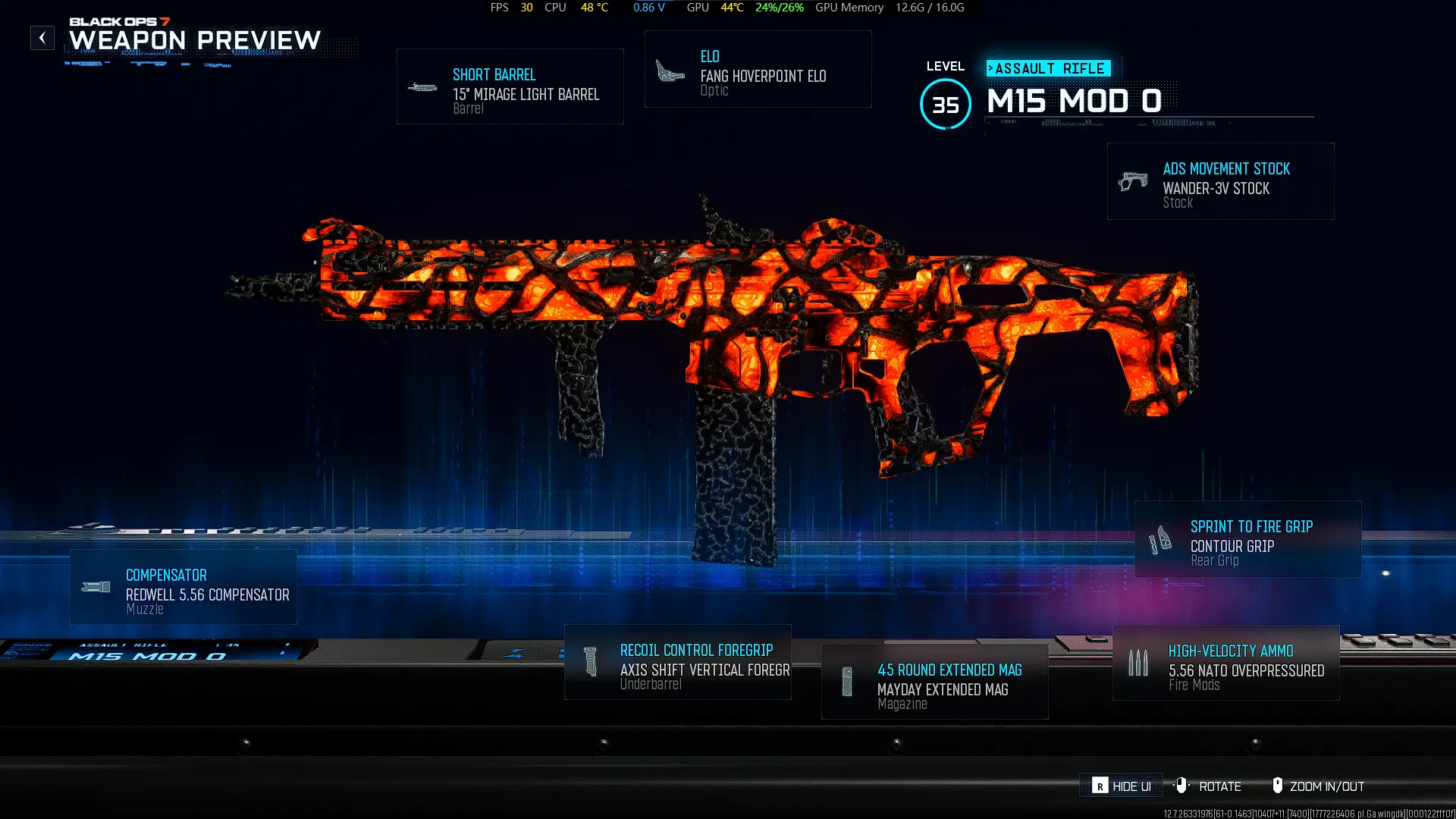
Task: Click the level 35 circle indicator
Action: pyautogui.click(x=945, y=105)
